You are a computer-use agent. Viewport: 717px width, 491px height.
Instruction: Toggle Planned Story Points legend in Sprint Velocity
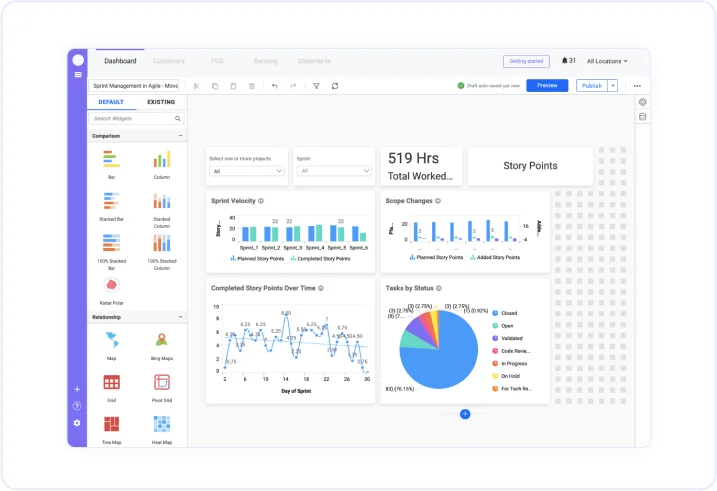(257, 259)
